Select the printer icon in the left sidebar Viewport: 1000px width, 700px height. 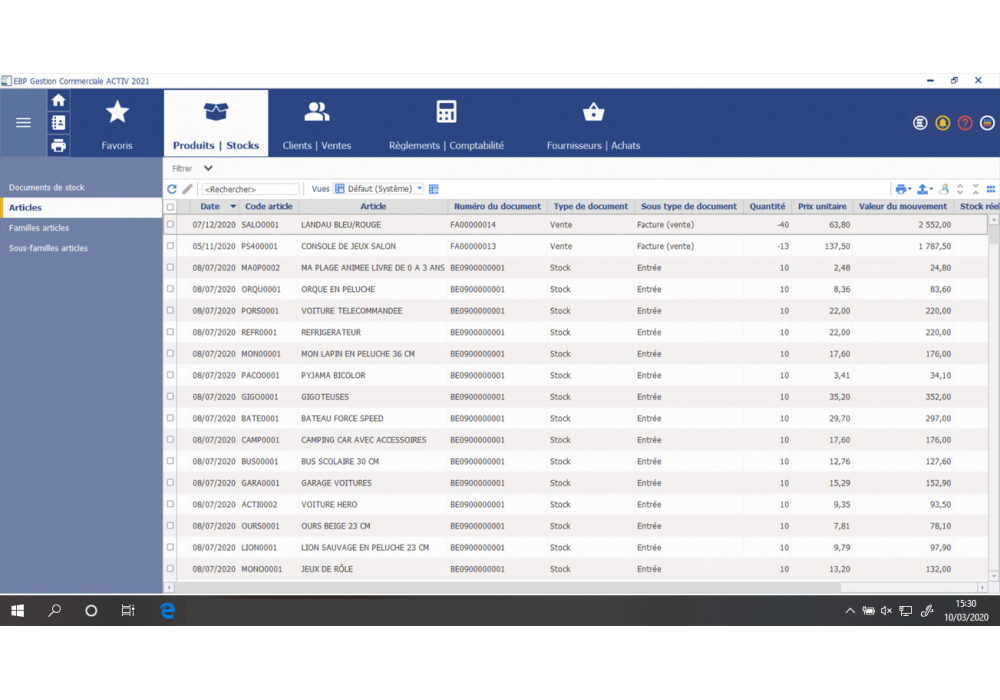coord(59,145)
